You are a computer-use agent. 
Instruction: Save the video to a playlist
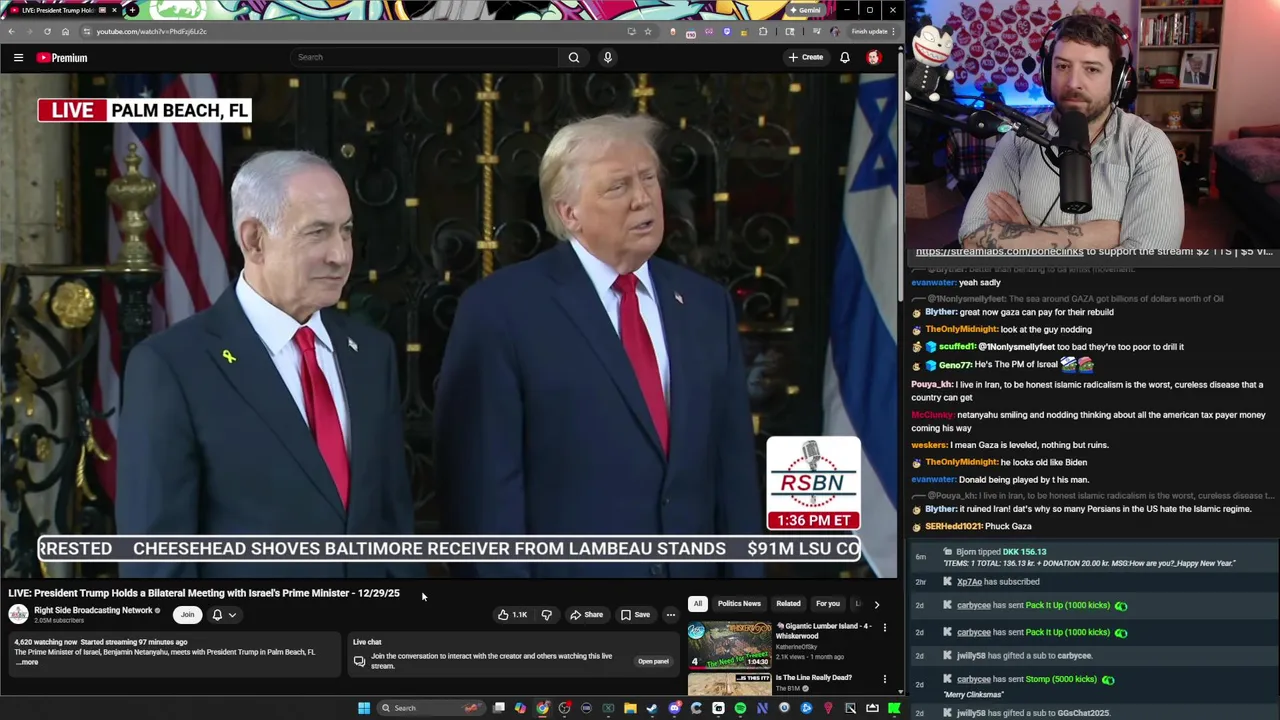click(x=635, y=615)
